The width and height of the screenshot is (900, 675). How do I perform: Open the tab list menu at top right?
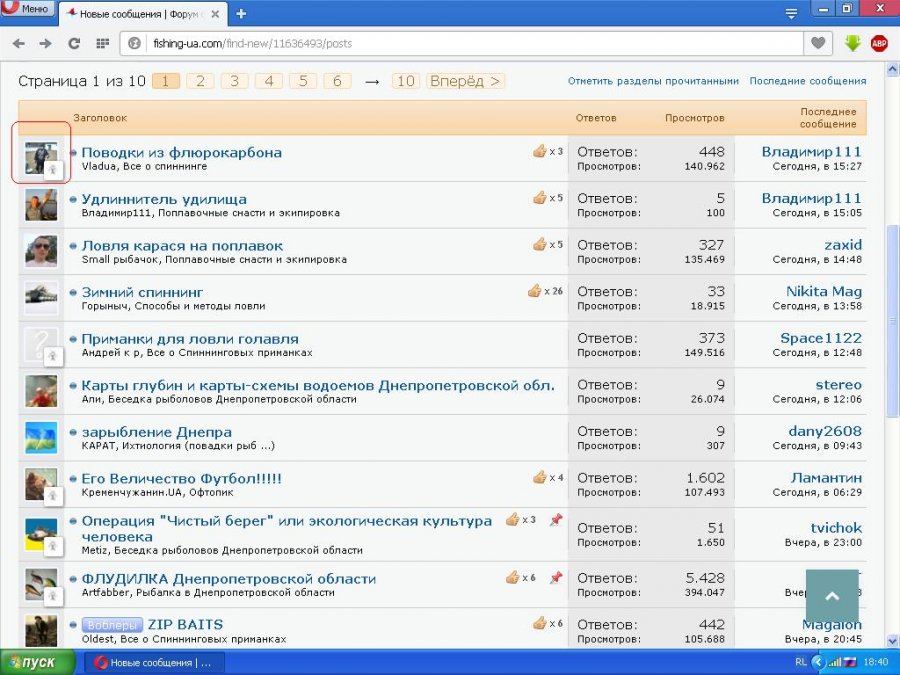point(791,14)
